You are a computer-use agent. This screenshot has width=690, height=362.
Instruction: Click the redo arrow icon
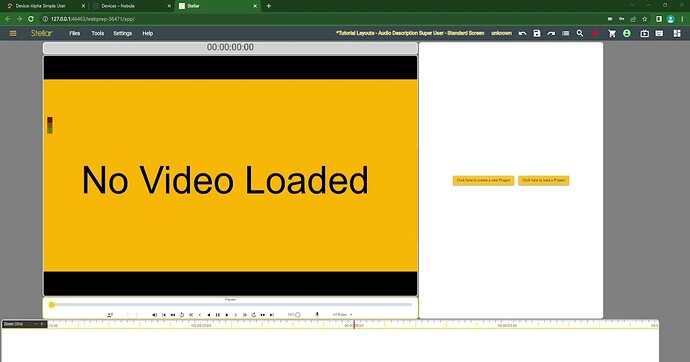point(551,33)
